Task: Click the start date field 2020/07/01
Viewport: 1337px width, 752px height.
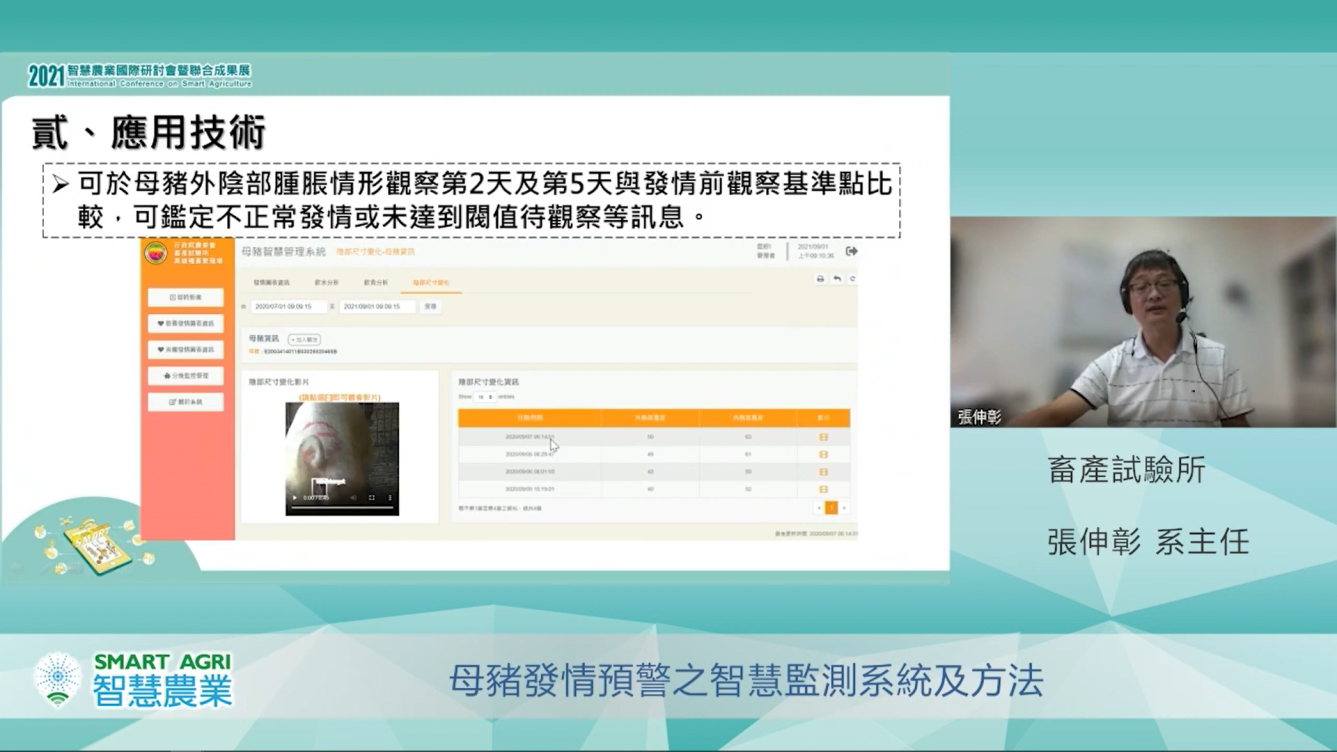Action: 288,307
